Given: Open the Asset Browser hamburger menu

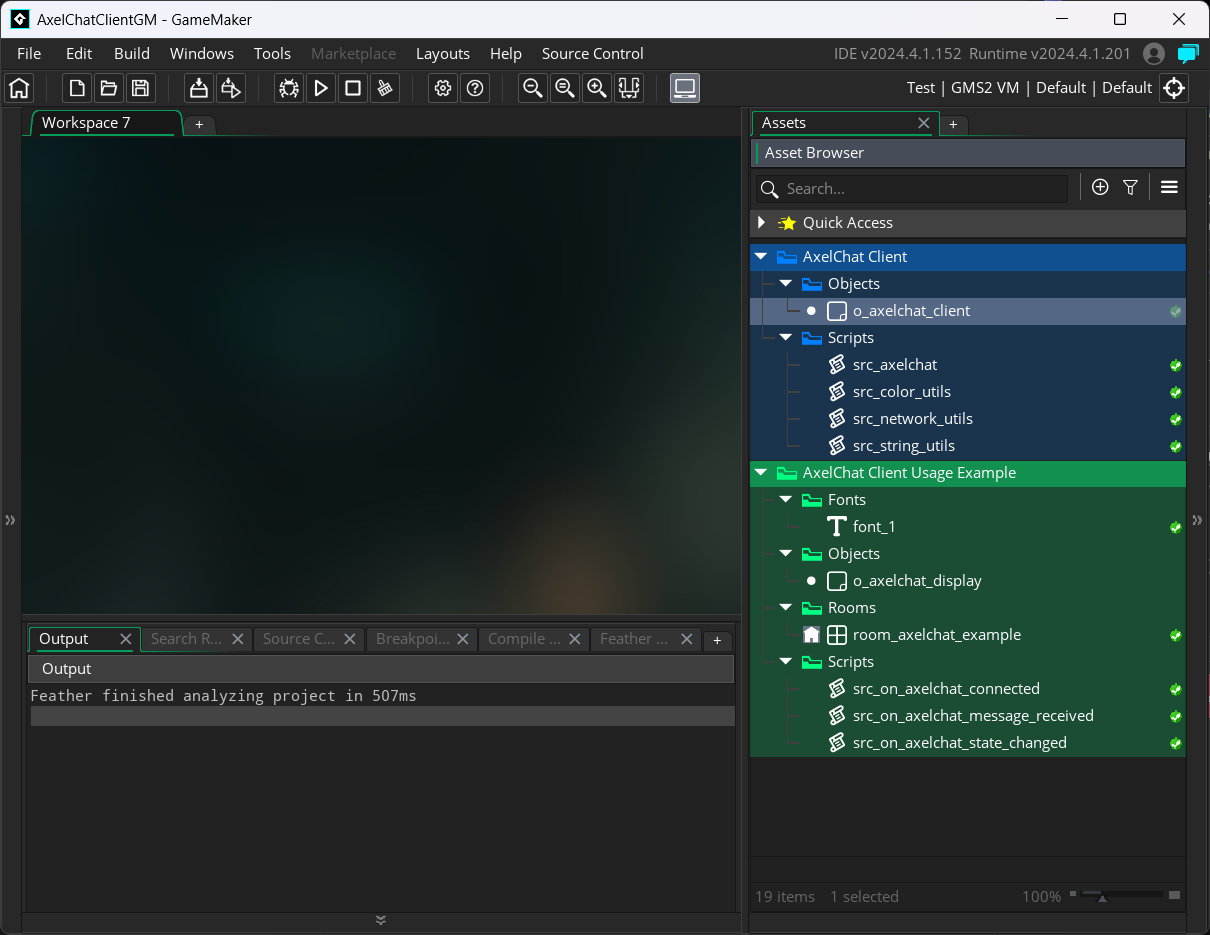Looking at the screenshot, I should click(x=1169, y=187).
